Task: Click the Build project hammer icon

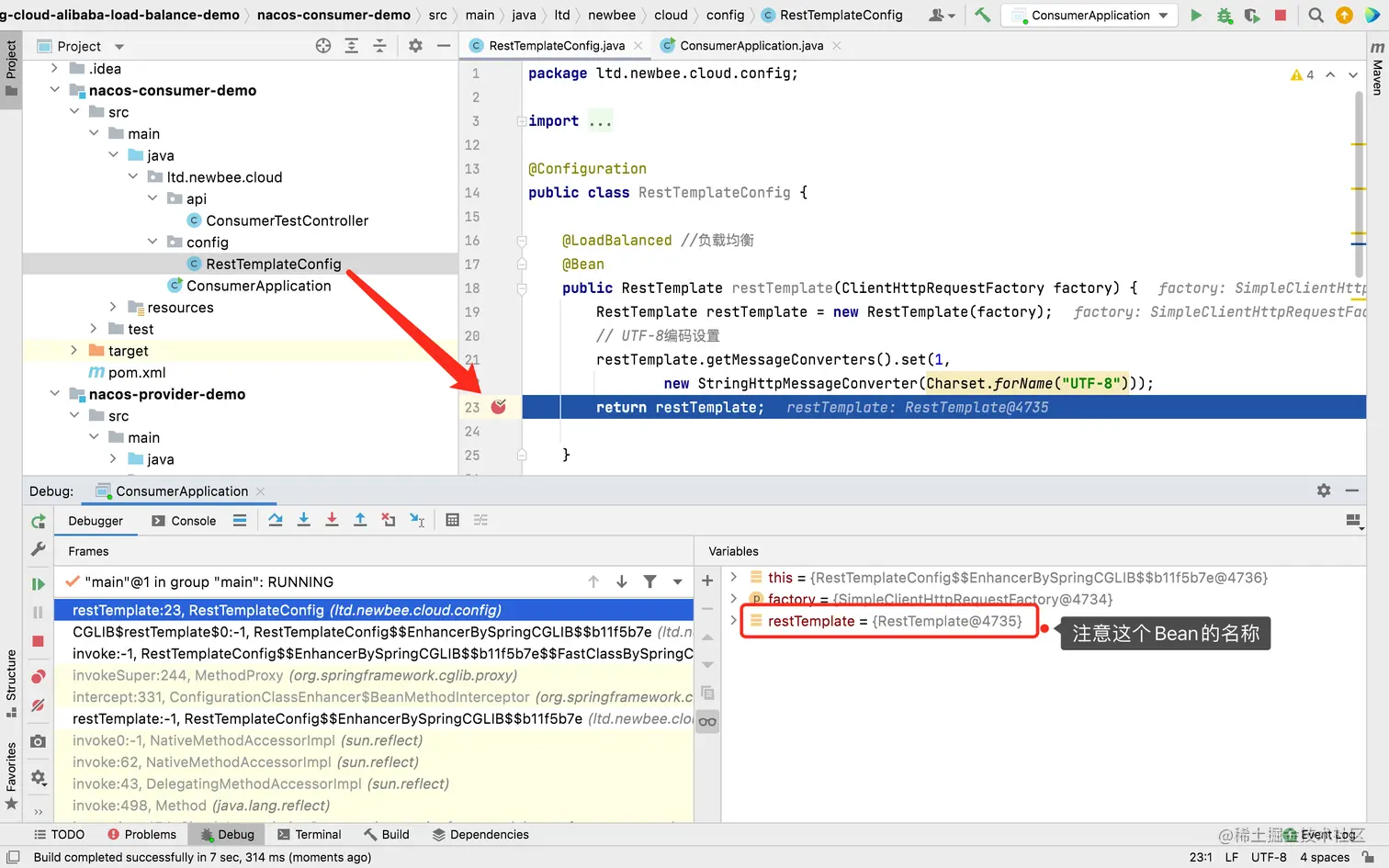Action: point(982,15)
